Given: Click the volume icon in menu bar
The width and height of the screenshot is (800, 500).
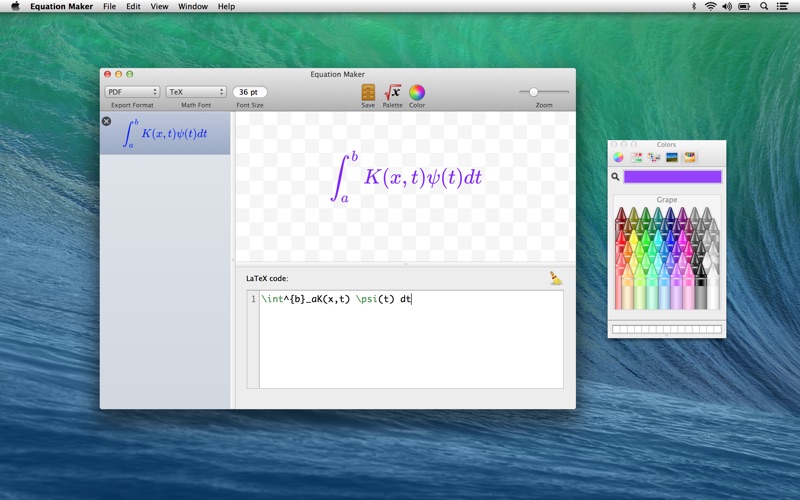Looking at the screenshot, I should (x=727, y=6).
